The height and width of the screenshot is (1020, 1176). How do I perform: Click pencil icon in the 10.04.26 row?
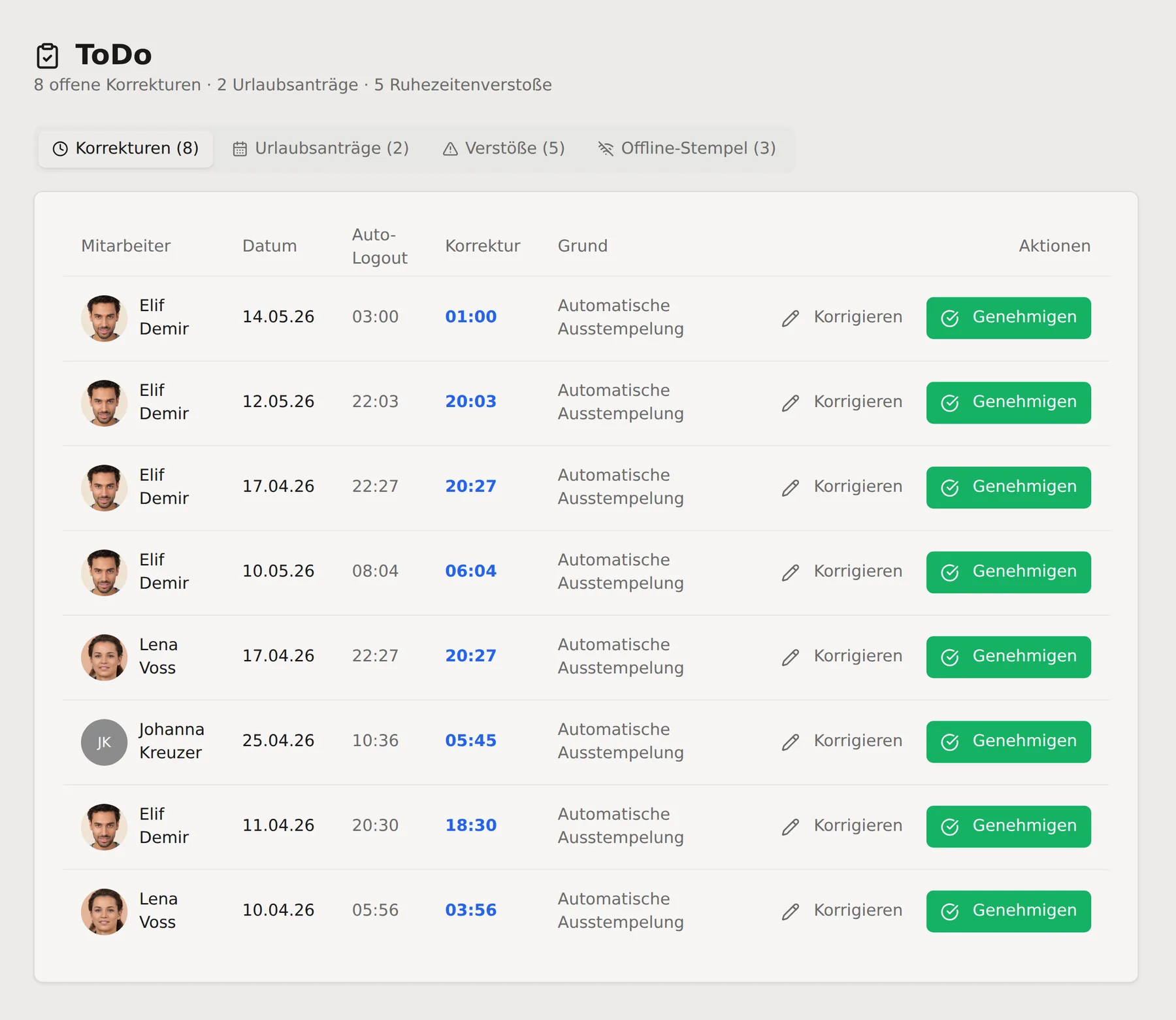coord(791,912)
